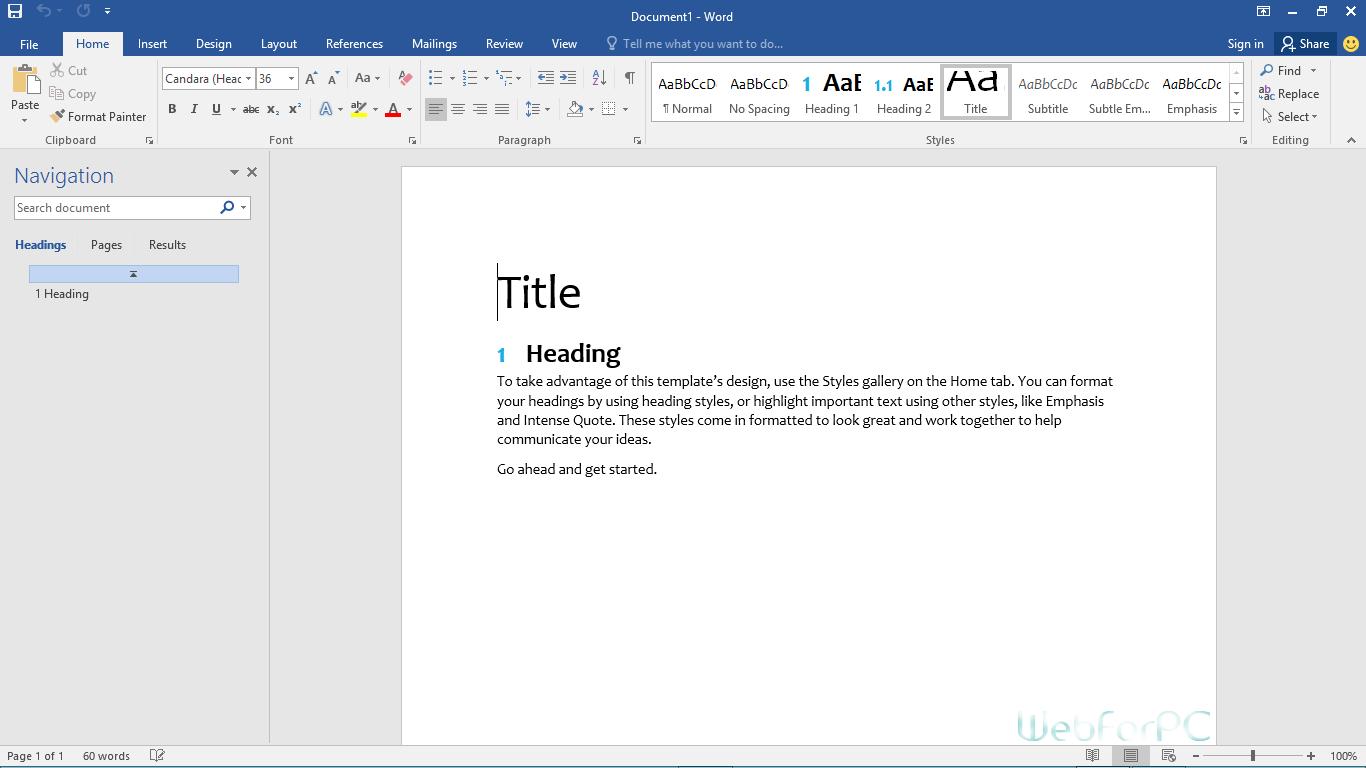Toggle Italic formatting
The height and width of the screenshot is (768, 1366).
pyautogui.click(x=194, y=109)
